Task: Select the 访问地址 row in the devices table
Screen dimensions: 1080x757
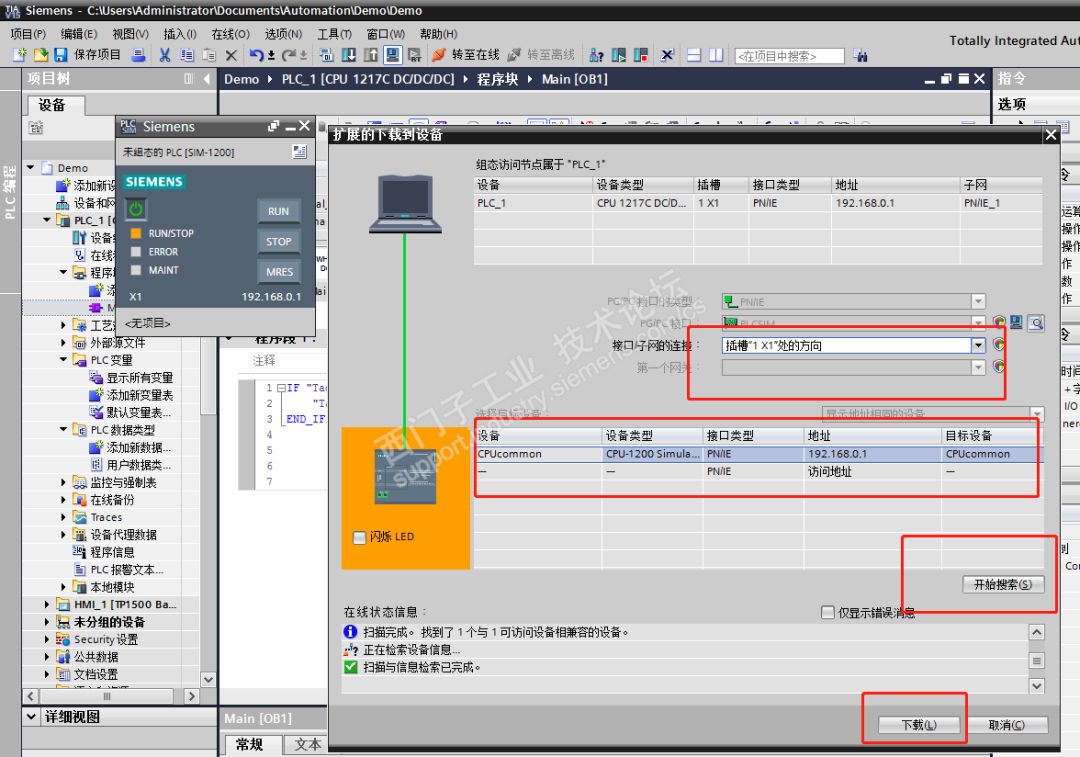Action: click(758, 471)
